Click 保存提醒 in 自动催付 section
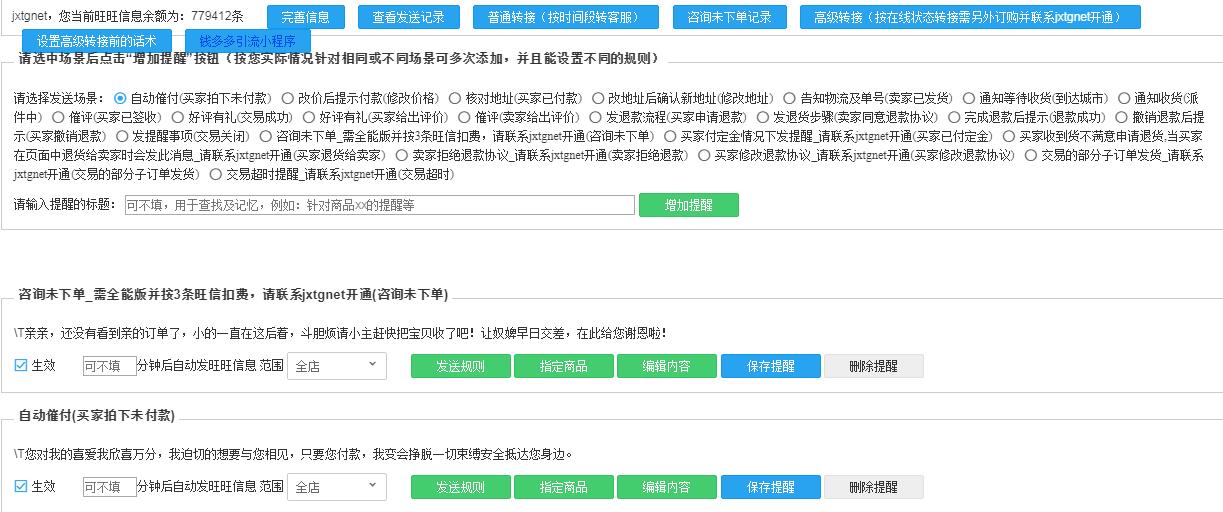This screenshot has height=512, width=1223. coord(771,488)
